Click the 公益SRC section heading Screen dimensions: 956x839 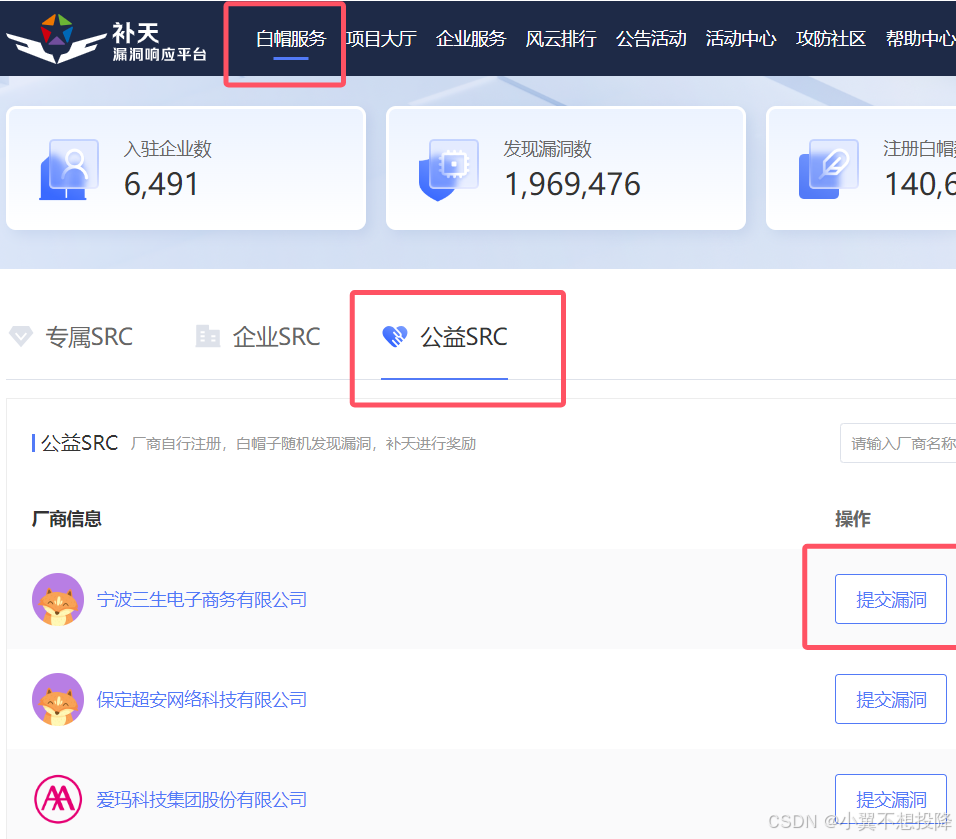[79, 443]
